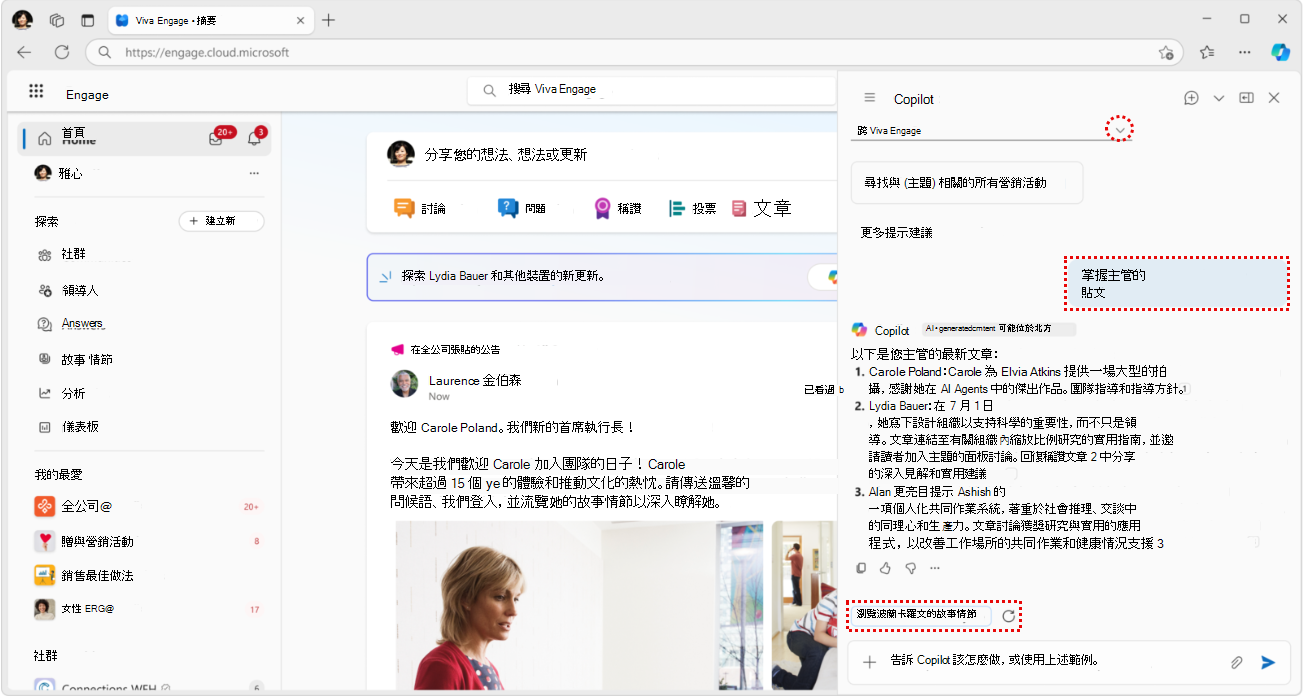Click the 搜尋 Viva Engage search box

coord(651,90)
